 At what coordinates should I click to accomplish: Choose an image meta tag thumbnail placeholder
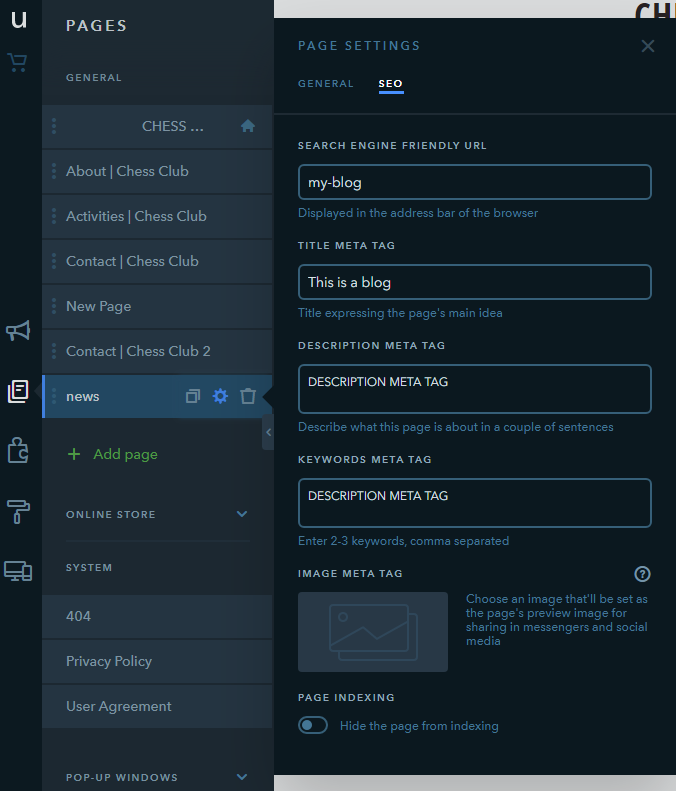click(373, 631)
